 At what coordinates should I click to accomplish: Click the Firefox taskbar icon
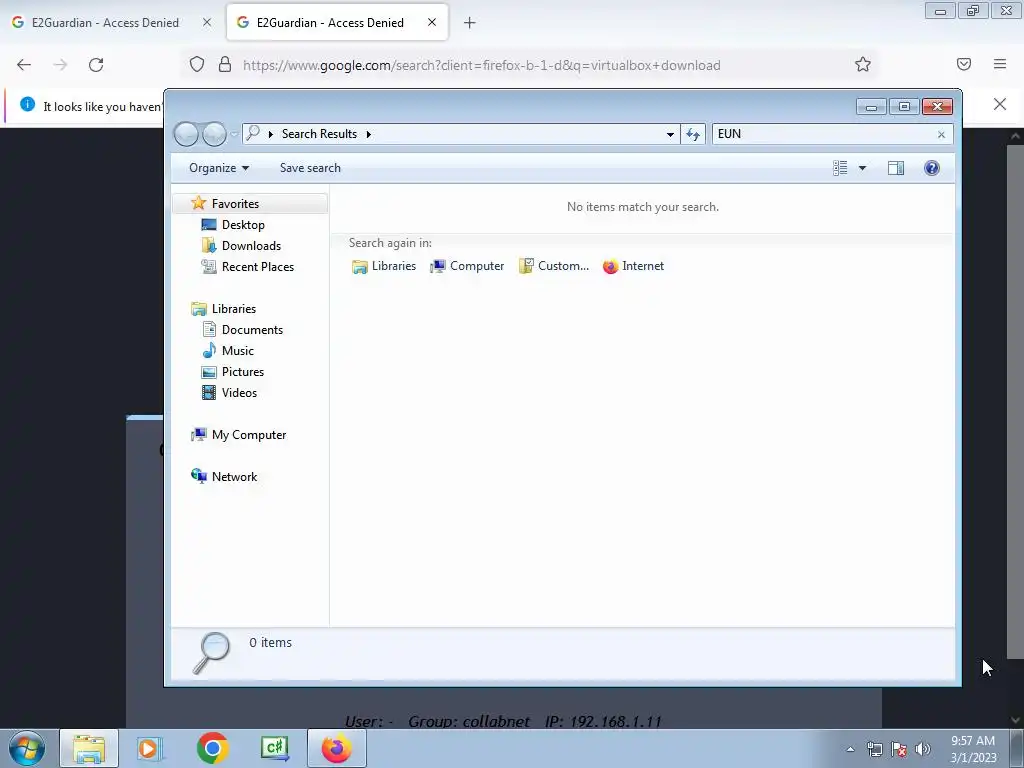pos(337,748)
